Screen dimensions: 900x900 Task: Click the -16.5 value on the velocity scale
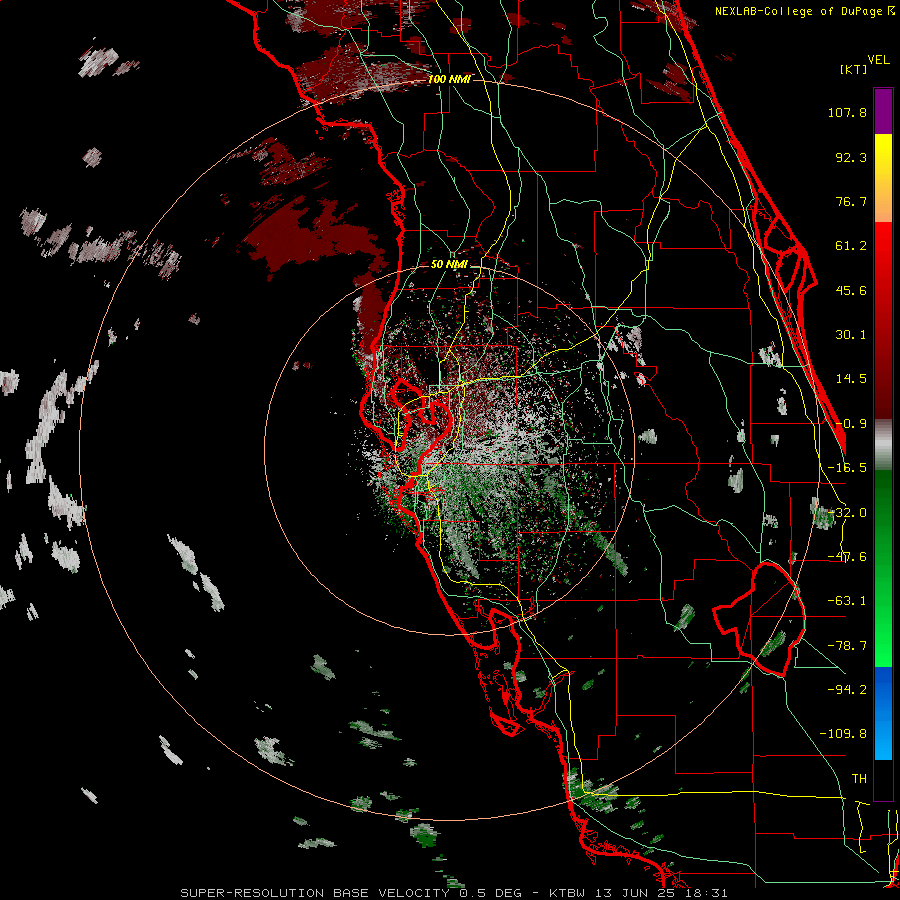click(847, 468)
